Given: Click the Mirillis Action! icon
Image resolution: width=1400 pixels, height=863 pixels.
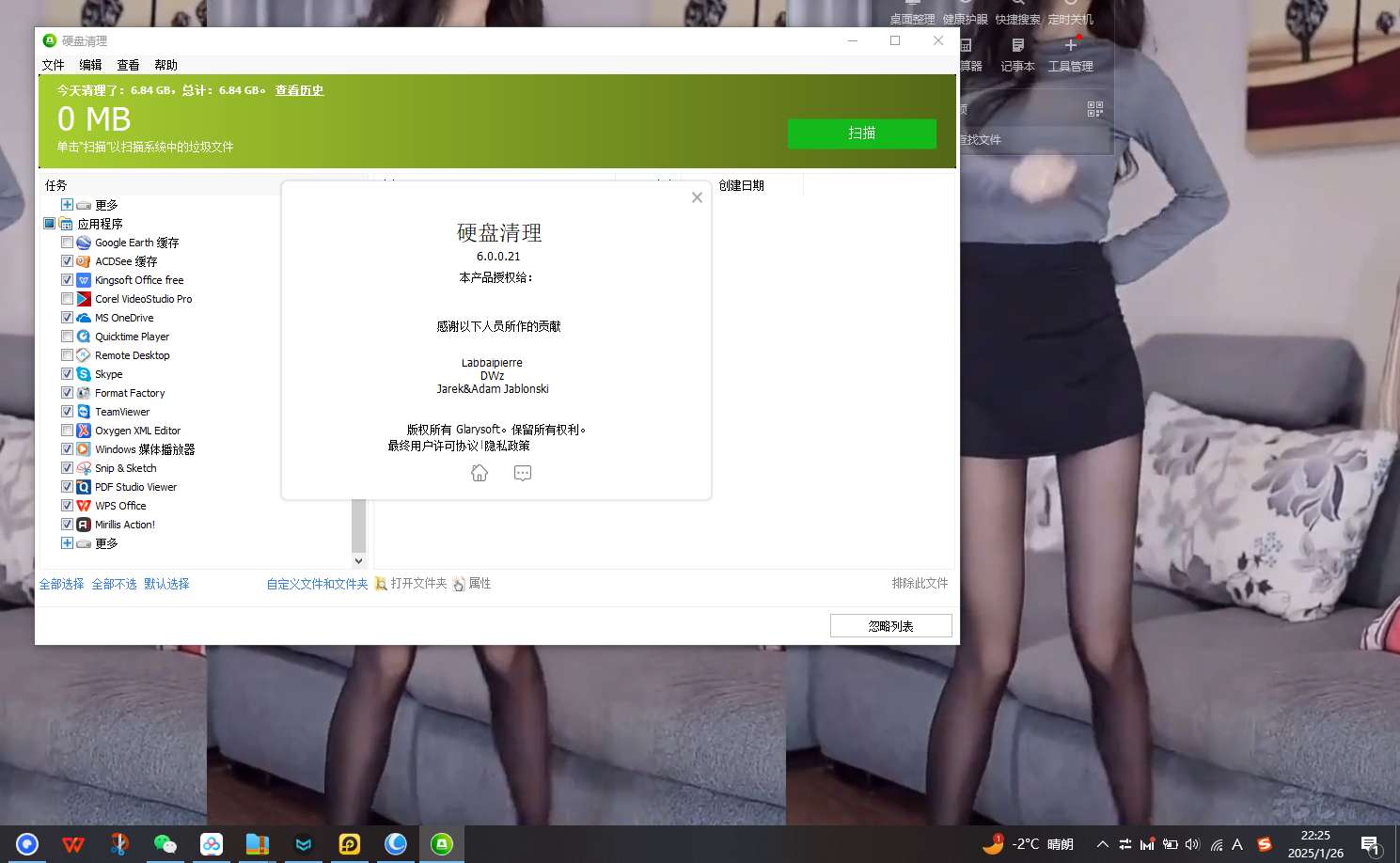Looking at the screenshot, I should pos(84,525).
